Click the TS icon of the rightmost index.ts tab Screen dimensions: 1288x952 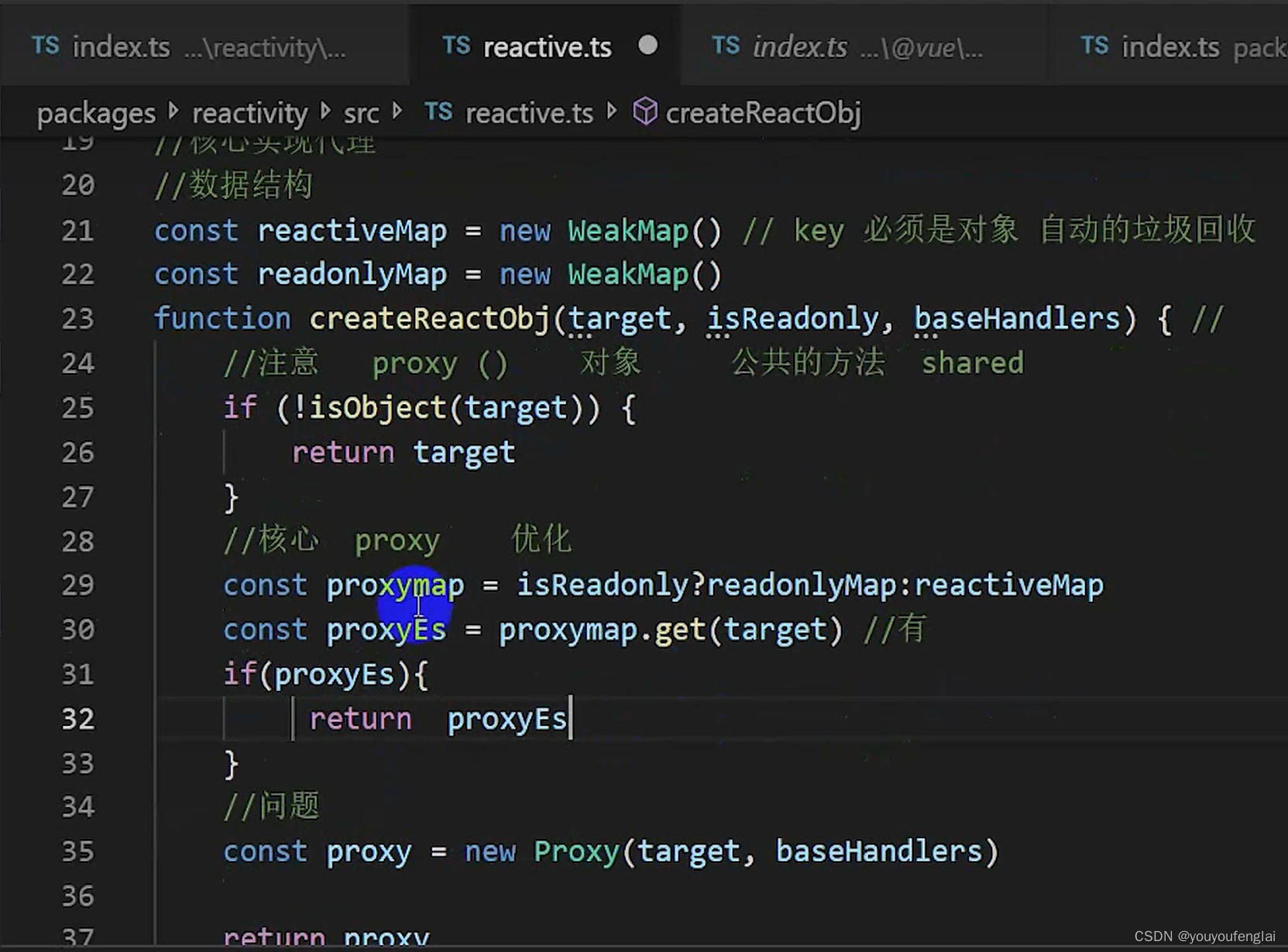point(1094,46)
